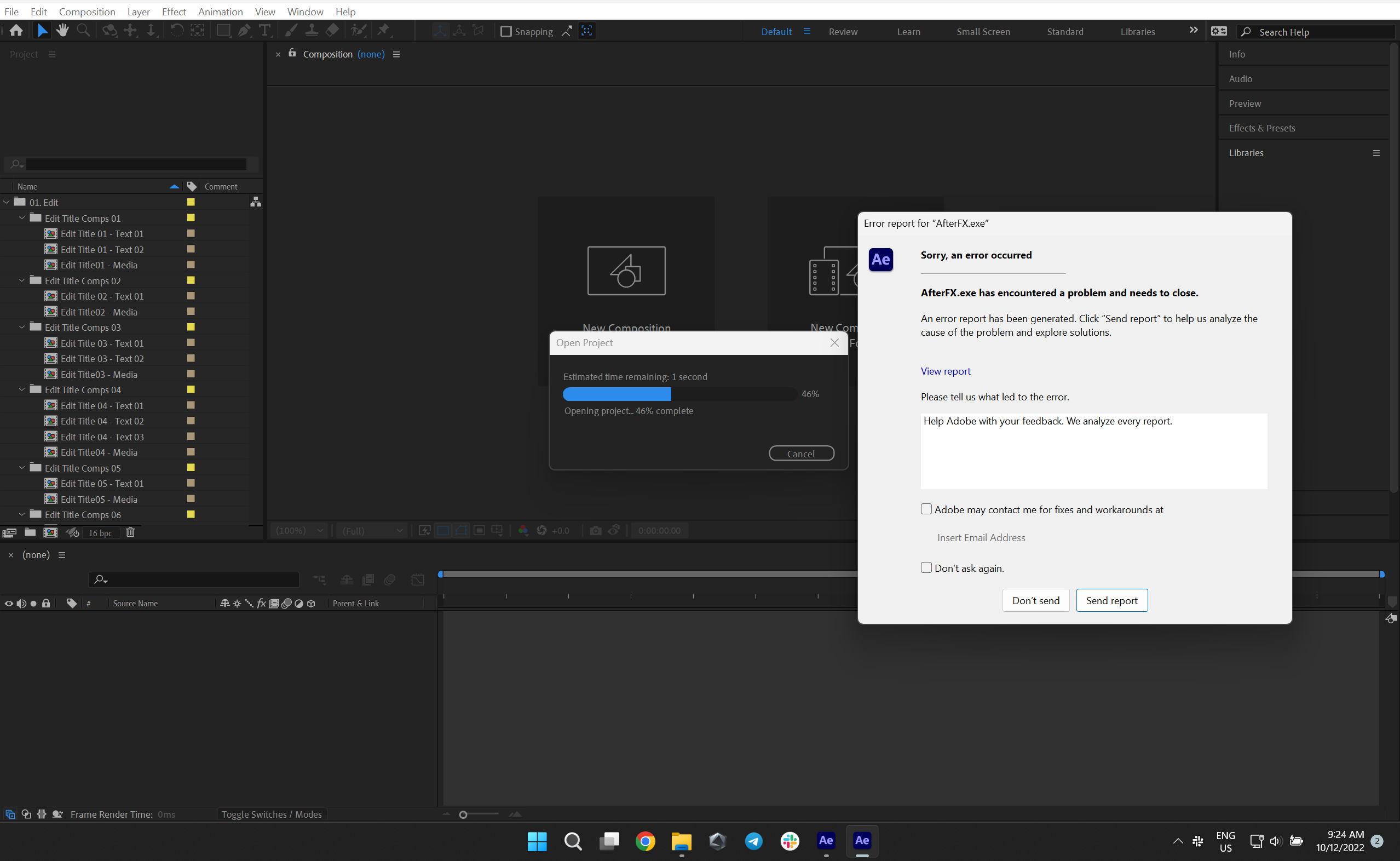The width and height of the screenshot is (1400, 861).
Task: Select the Brush tool
Action: pyautogui.click(x=291, y=31)
